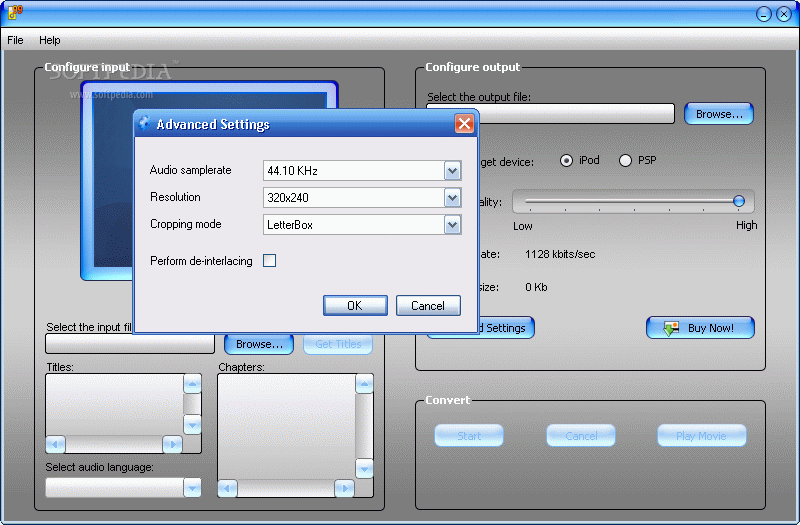This screenshot has width=800, height=525.
Task: Select iPod as target device
Action: pyautogui.click(x=566, y=161)
